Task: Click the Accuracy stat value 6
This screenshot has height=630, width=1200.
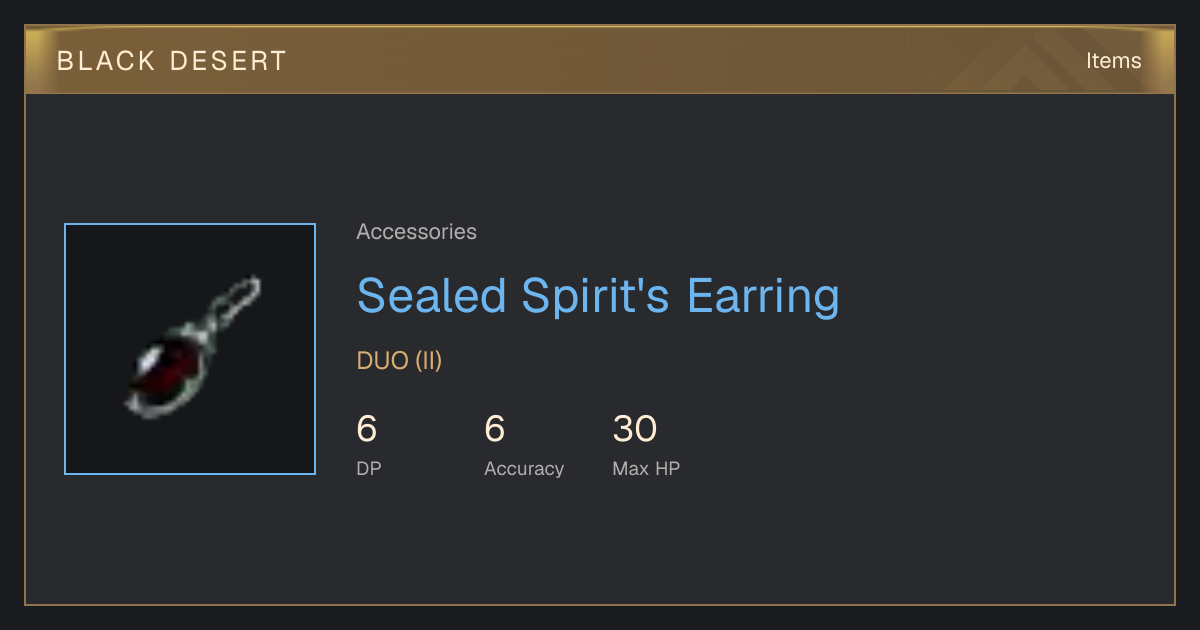Action: 495,429
